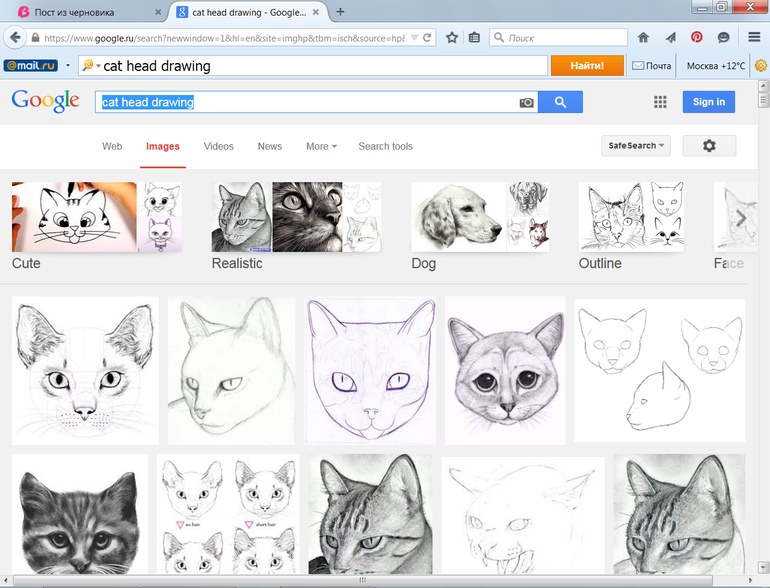The image size is (770, 588).
Task: Open the Google apps grid
Action: [x=660, y=102]
